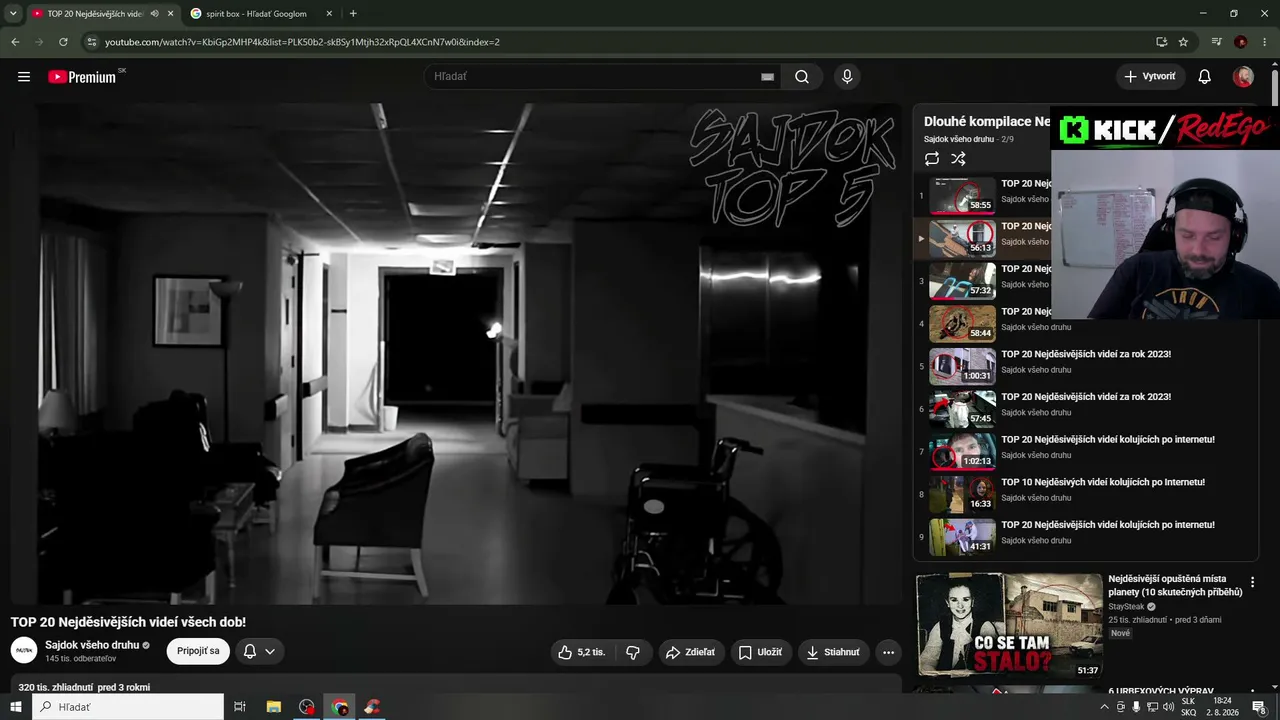Open the account avatar menu

tap(1243, 77)
